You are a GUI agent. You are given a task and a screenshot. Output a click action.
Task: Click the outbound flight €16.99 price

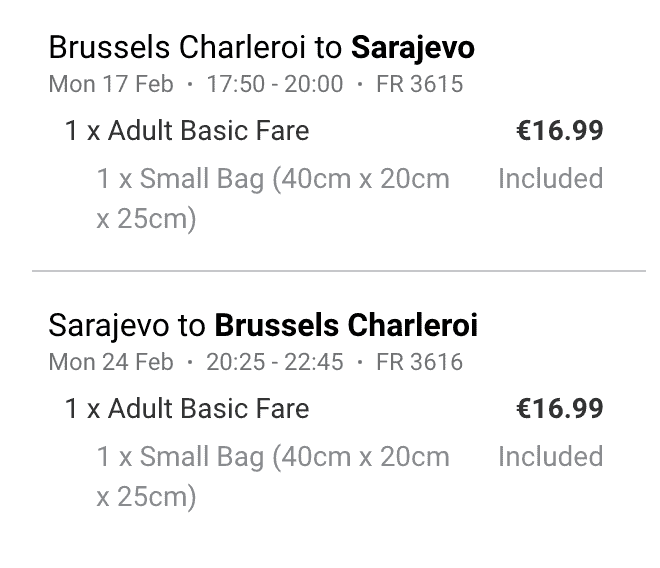559,131
